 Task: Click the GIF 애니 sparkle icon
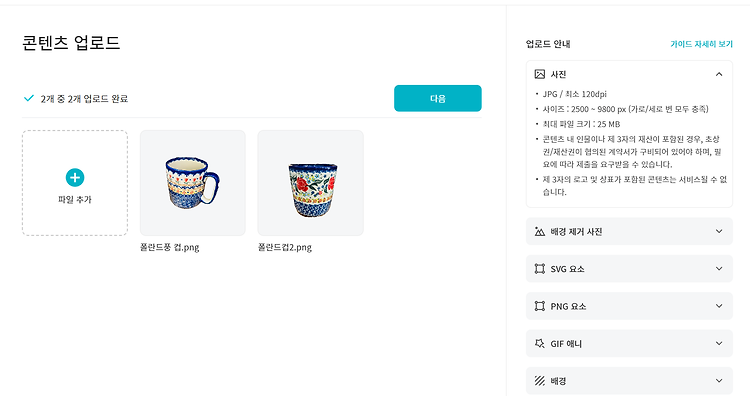pyautogui.click(x=540, y=343)
